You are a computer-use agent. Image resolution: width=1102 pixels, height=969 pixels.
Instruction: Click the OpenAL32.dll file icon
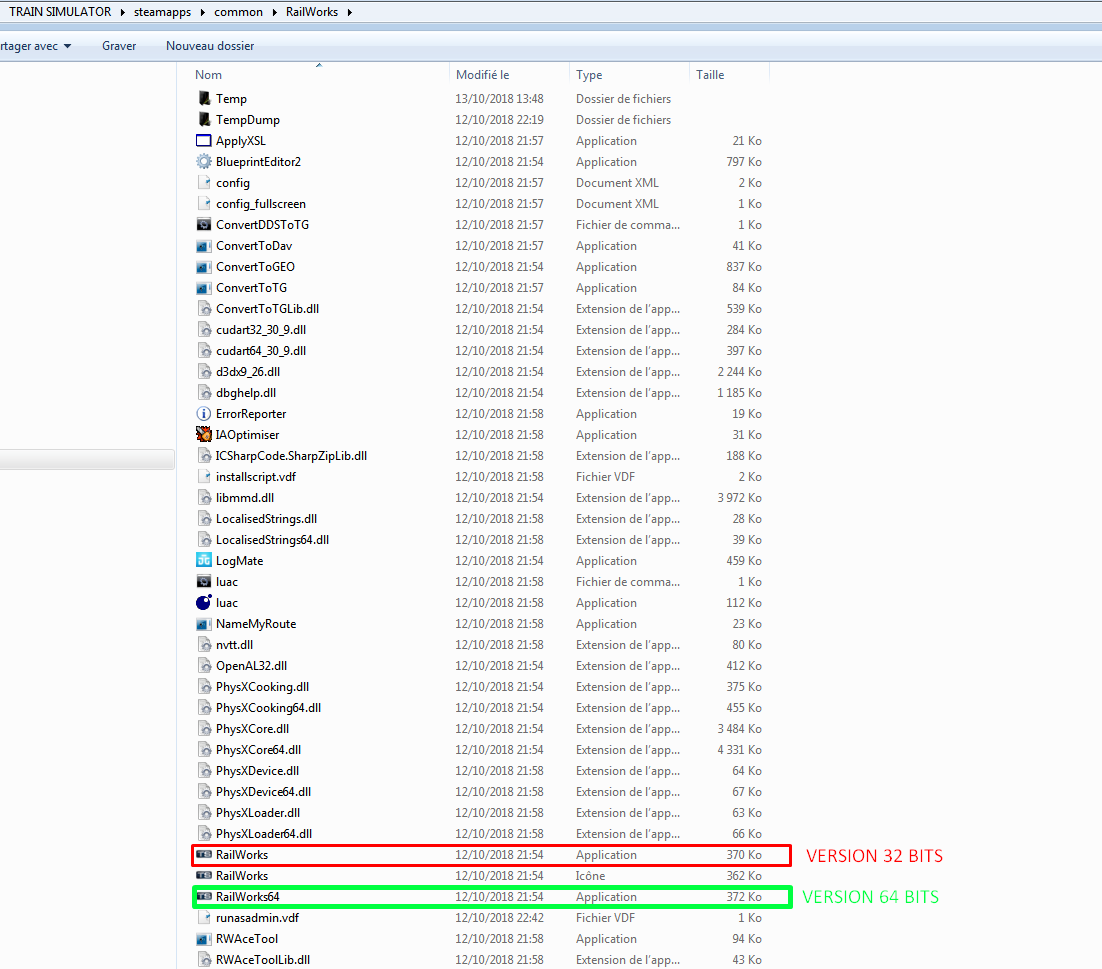click(x=204, y=665)
